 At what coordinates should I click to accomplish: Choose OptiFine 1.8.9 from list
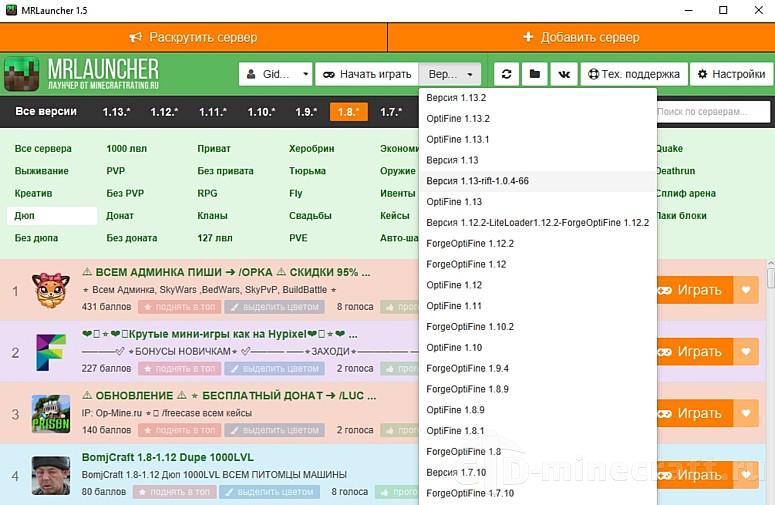538,410
